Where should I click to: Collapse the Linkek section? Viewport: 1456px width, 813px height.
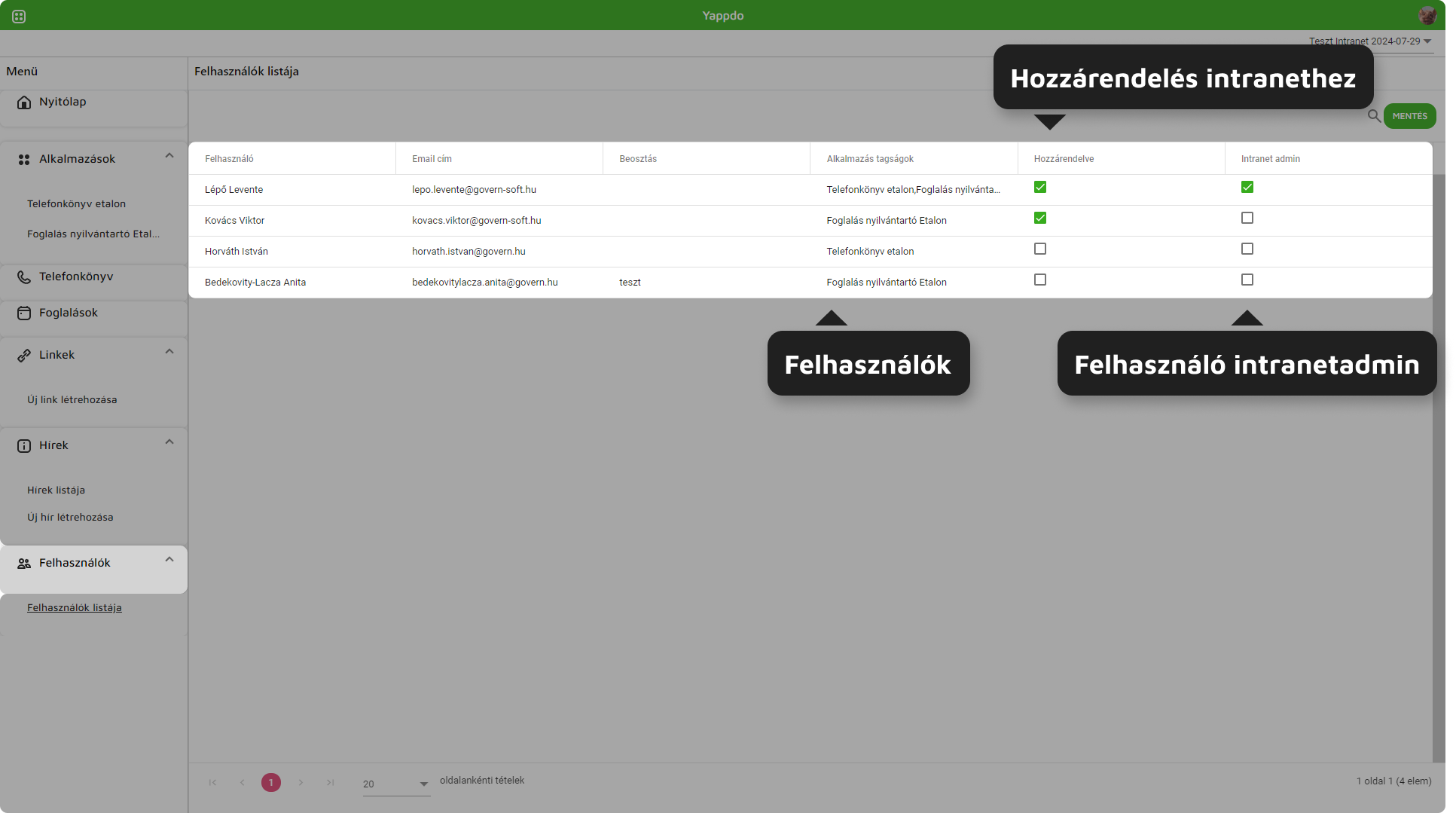169,352
